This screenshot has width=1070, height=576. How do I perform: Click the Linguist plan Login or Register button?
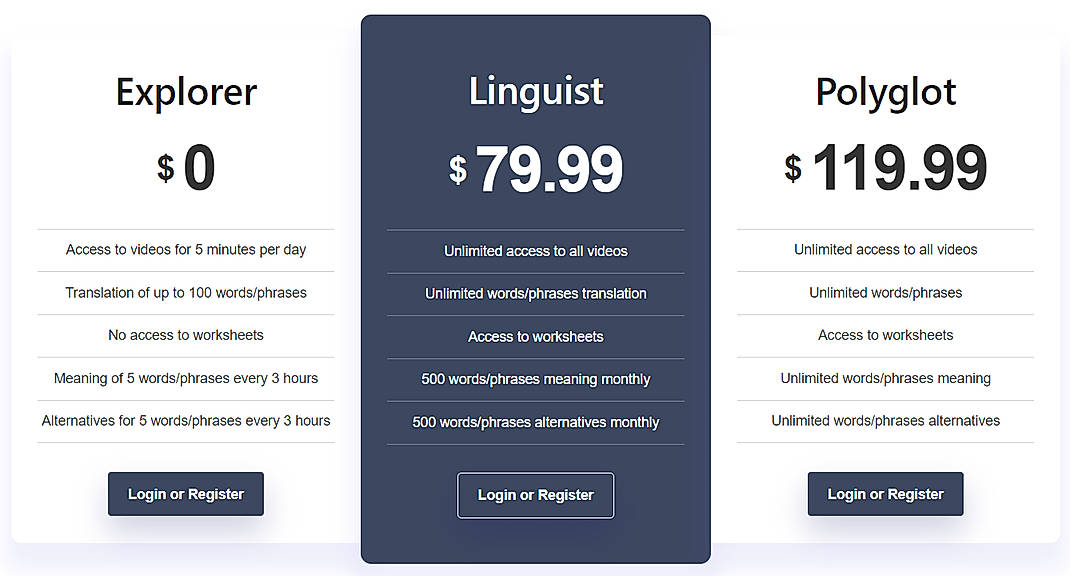(535, 495)
